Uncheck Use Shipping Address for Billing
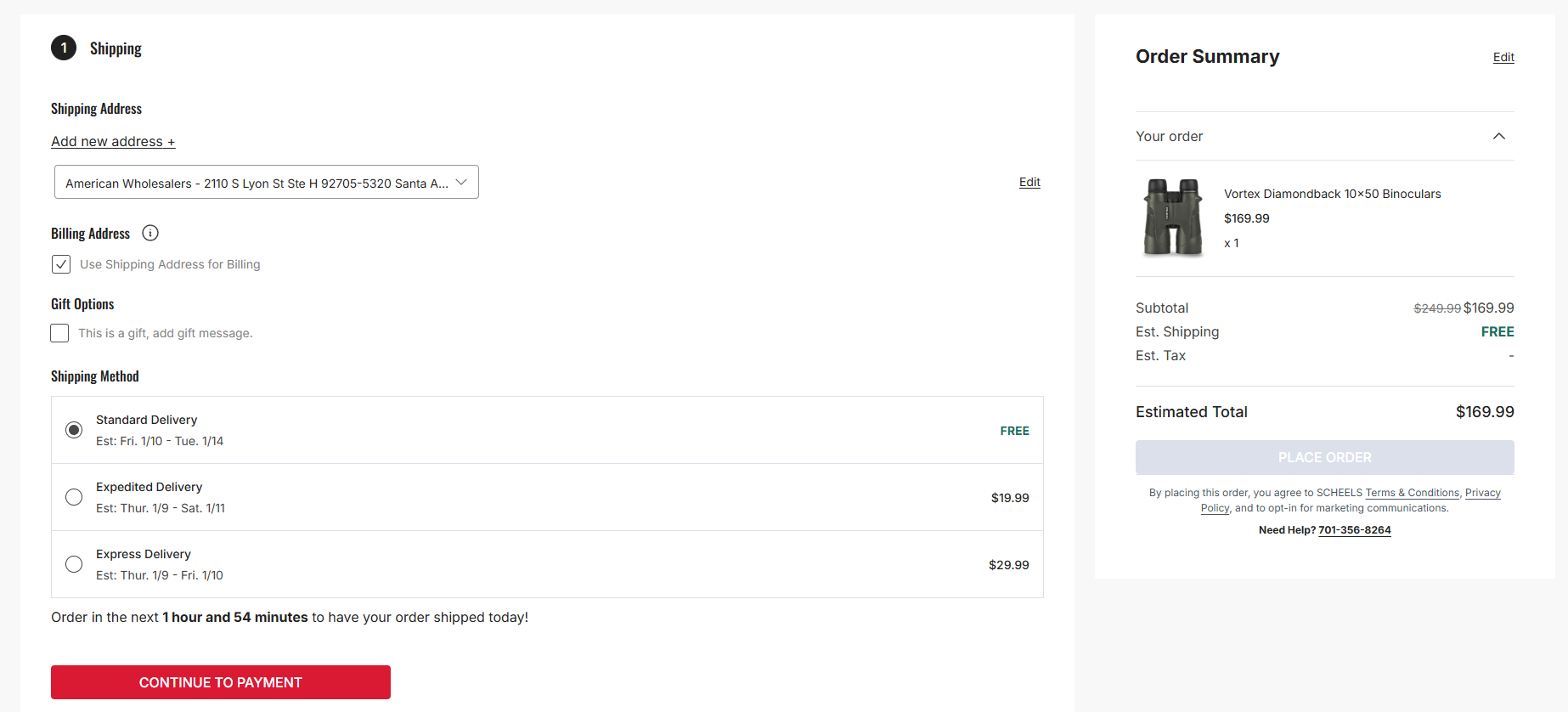The width and height of the screenshot is (1568, 712). (61, 264)
